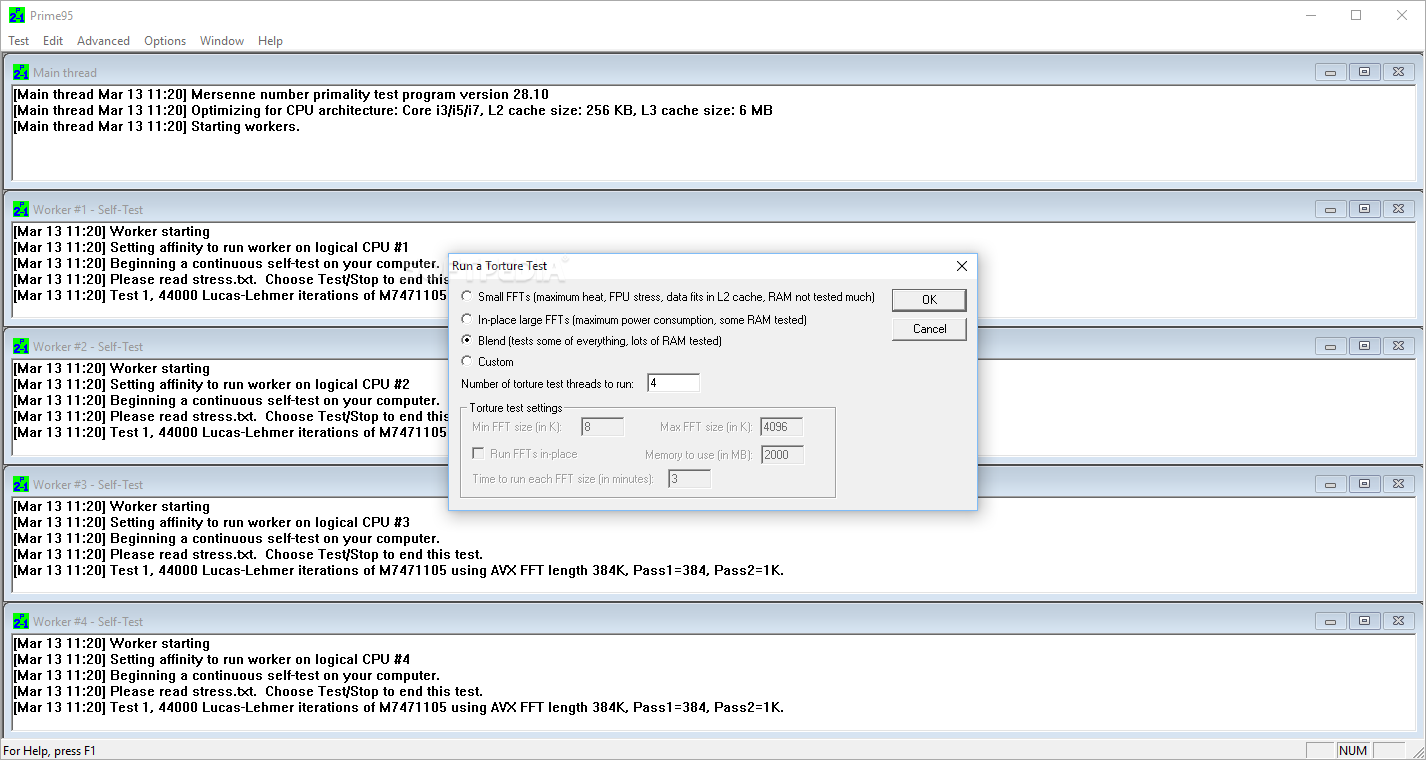
Task: Open the Test menu
Action: 19,41
